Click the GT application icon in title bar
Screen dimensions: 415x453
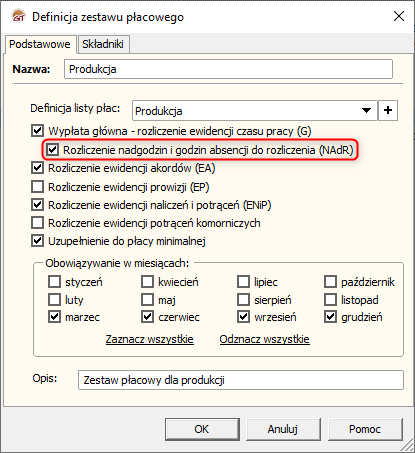[x=18, y=16]
